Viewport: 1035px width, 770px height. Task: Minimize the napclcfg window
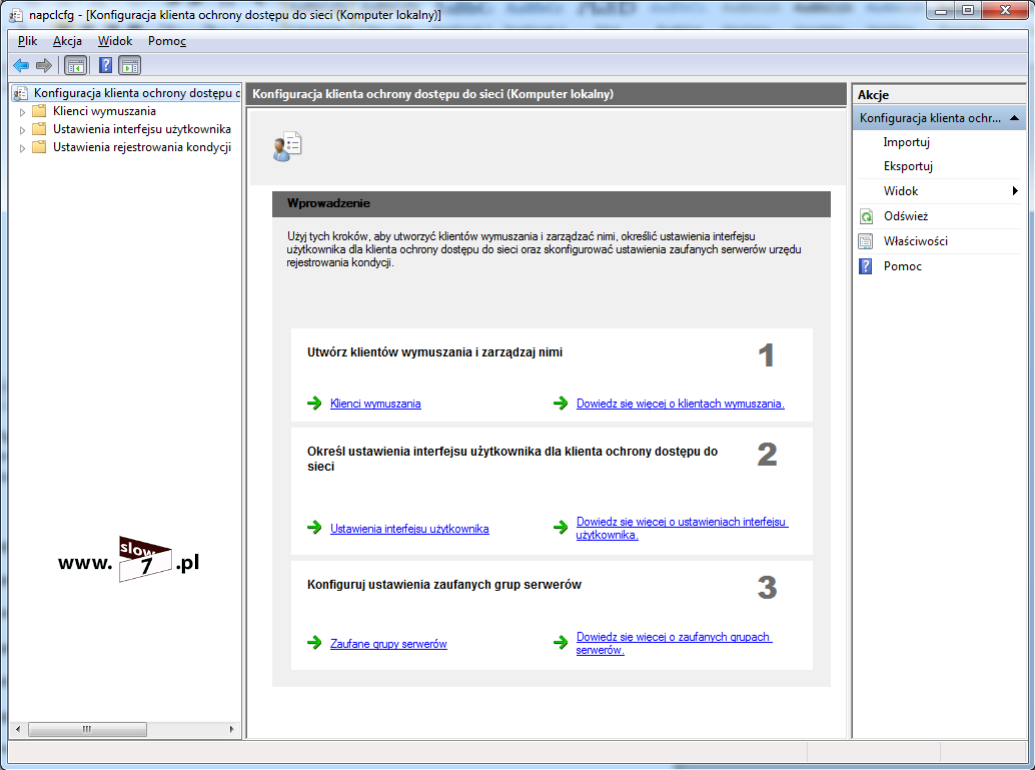(x=941, y=11)
